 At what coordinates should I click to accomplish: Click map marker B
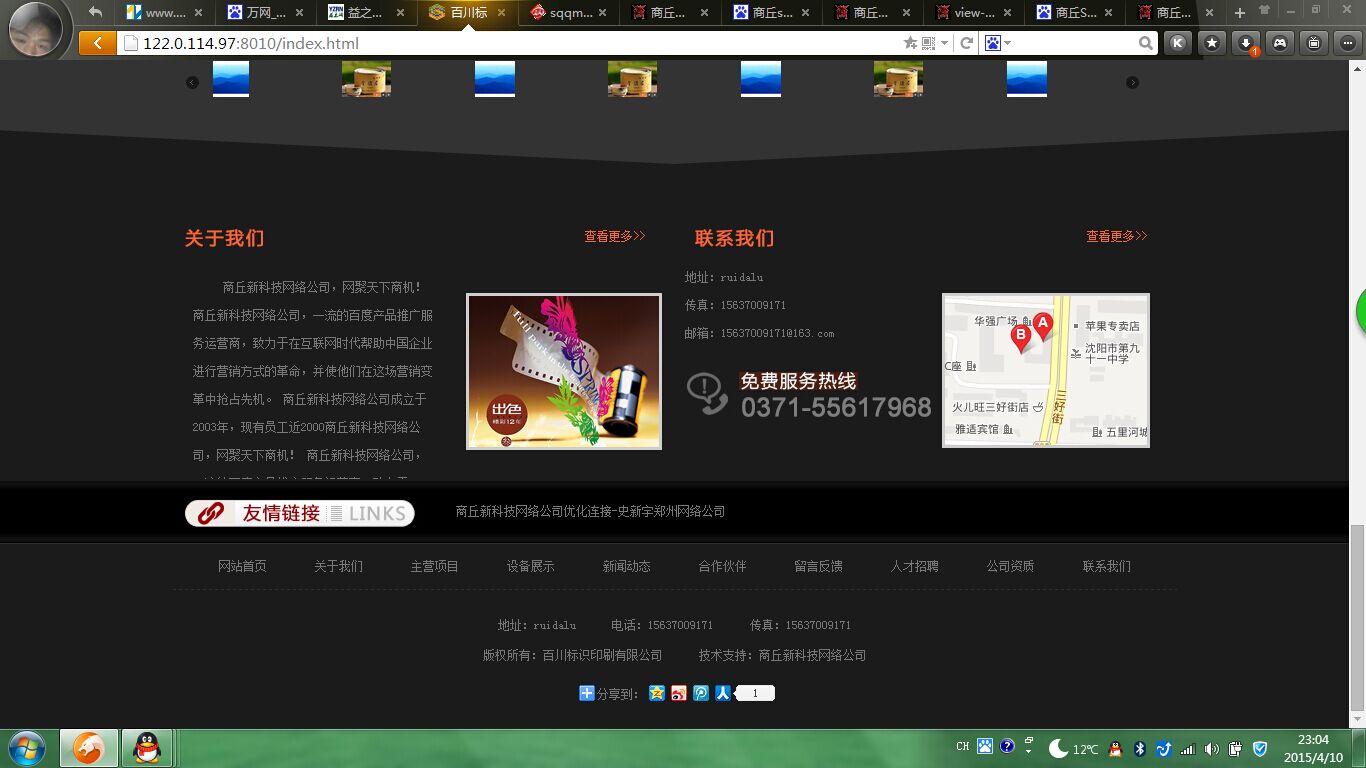click(1021, 338)
